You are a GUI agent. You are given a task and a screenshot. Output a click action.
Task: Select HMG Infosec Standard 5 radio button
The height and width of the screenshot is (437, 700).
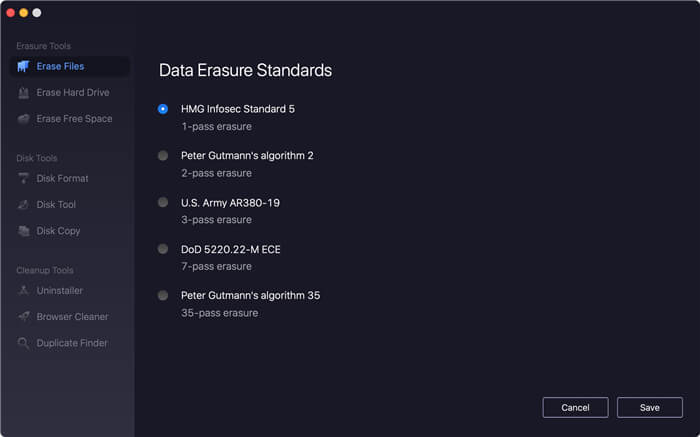[163, 109]
